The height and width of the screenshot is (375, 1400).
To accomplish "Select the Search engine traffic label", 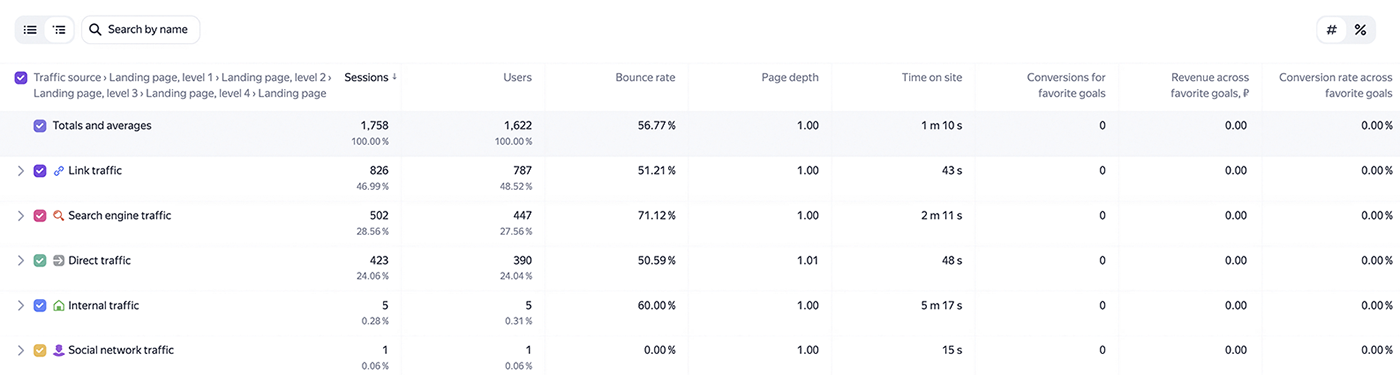I will (x=120, y=216).
